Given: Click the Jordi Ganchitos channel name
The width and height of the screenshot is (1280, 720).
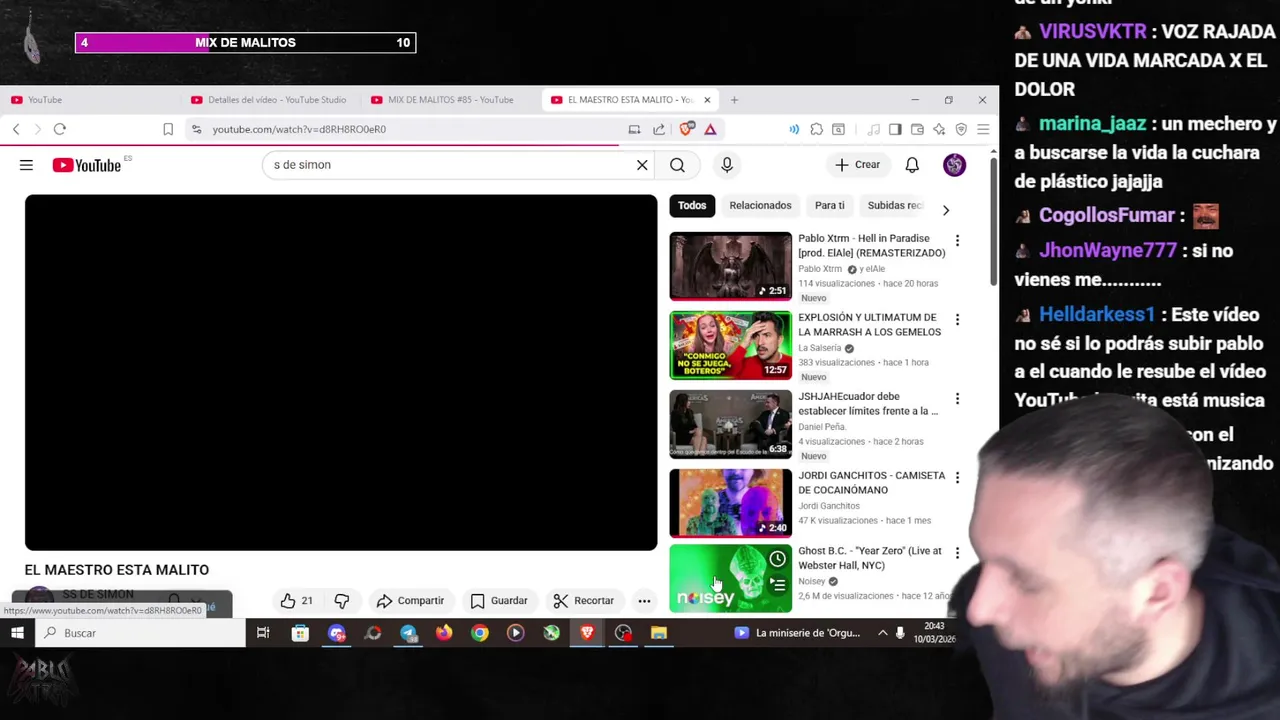Looking at the screenshot, I should 829,506.
